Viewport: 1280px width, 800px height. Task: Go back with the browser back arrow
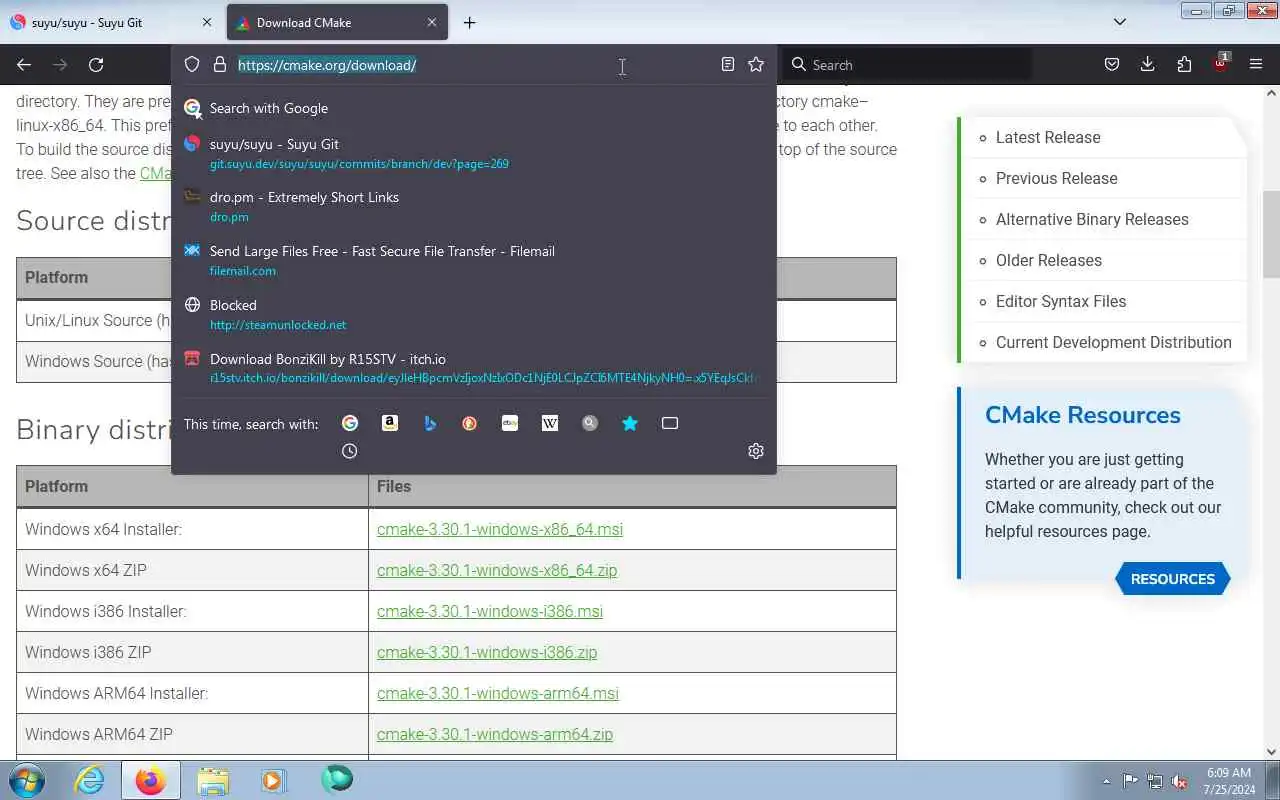click(x=24, y=64)
